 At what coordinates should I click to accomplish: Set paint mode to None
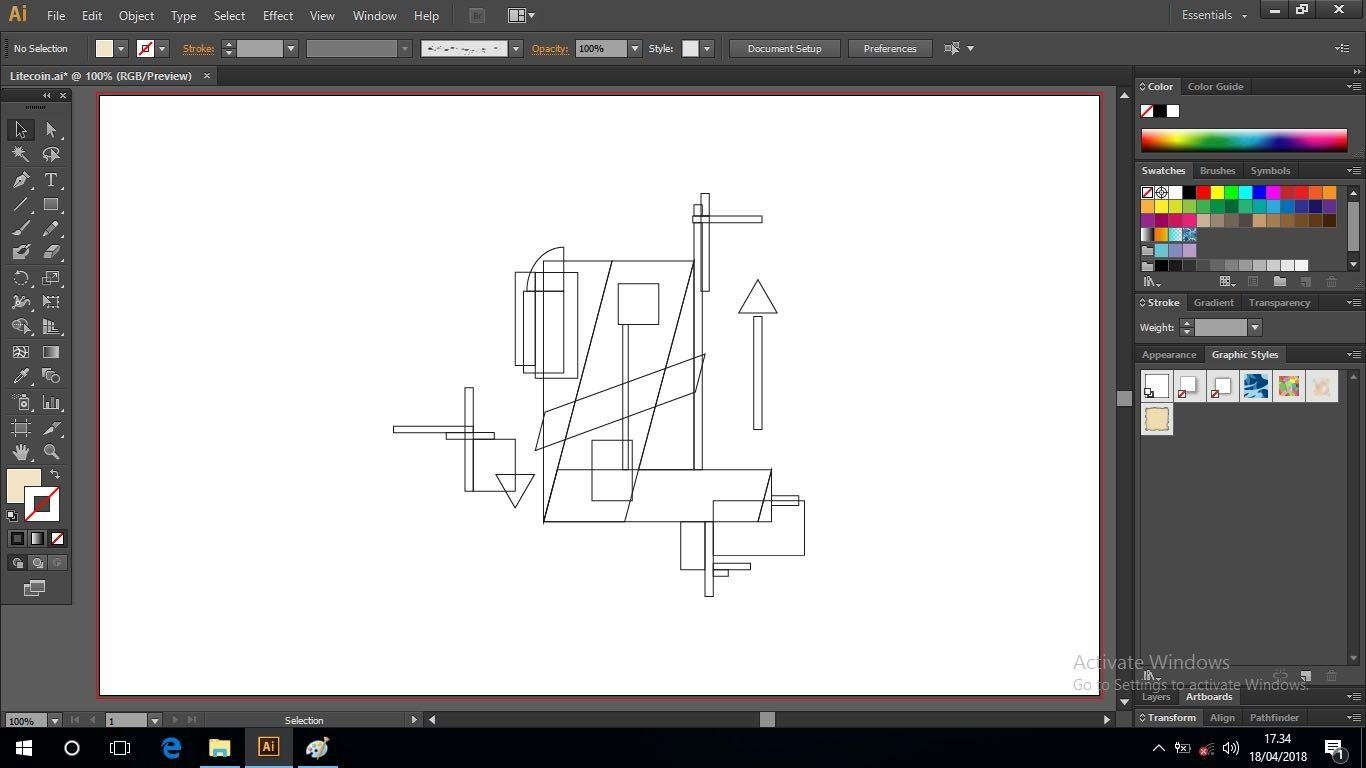pos(57,538)
